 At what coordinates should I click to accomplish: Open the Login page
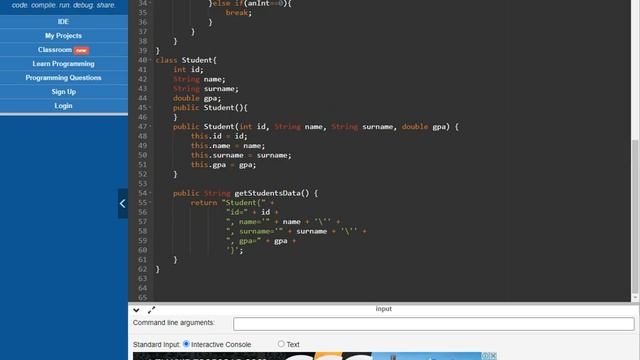click(x=63, y=106)
